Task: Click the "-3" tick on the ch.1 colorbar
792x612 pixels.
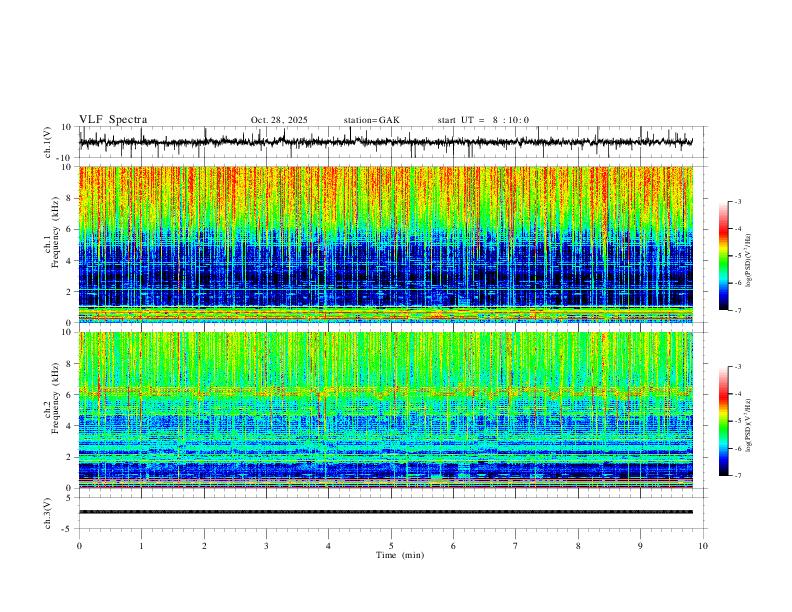Action: 737,201
